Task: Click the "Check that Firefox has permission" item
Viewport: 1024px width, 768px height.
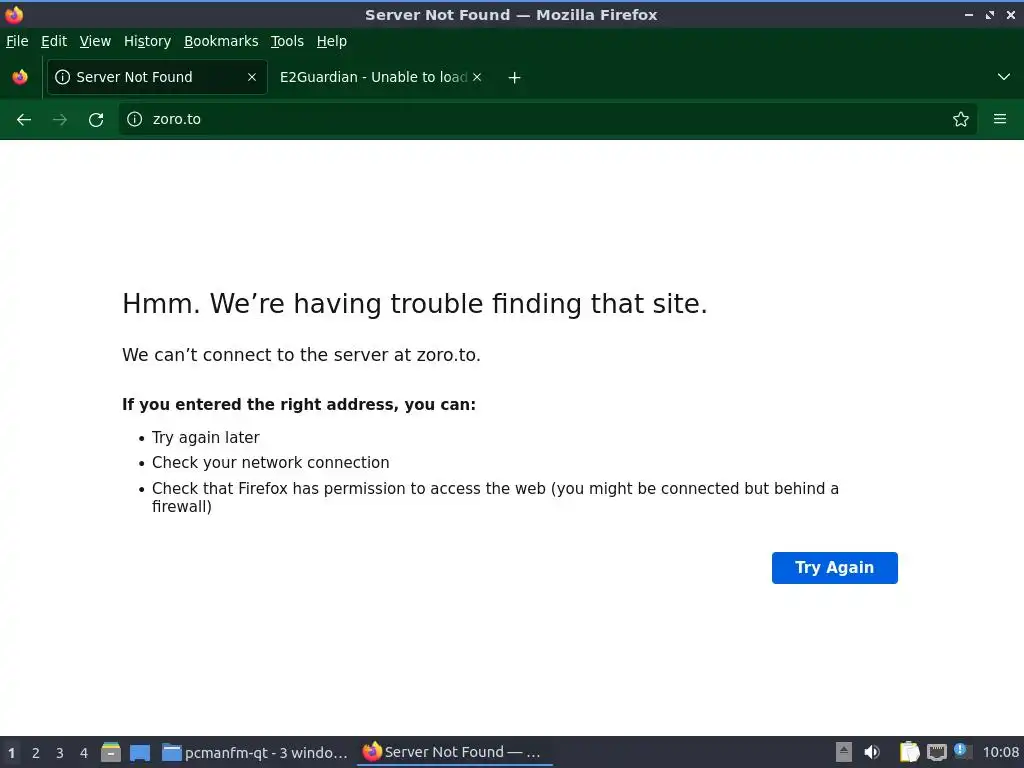Action: (x=495, y=498)
